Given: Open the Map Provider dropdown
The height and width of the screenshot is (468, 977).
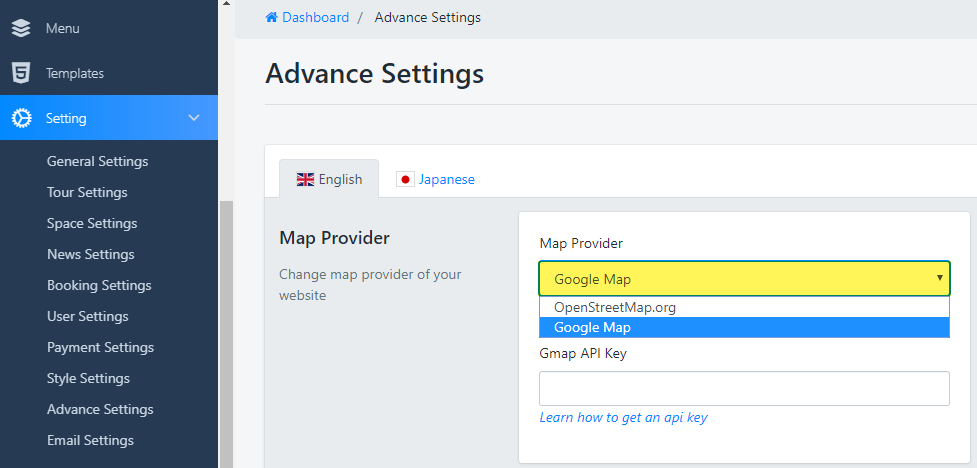Looking at the screenshot, I should (744, 279).
